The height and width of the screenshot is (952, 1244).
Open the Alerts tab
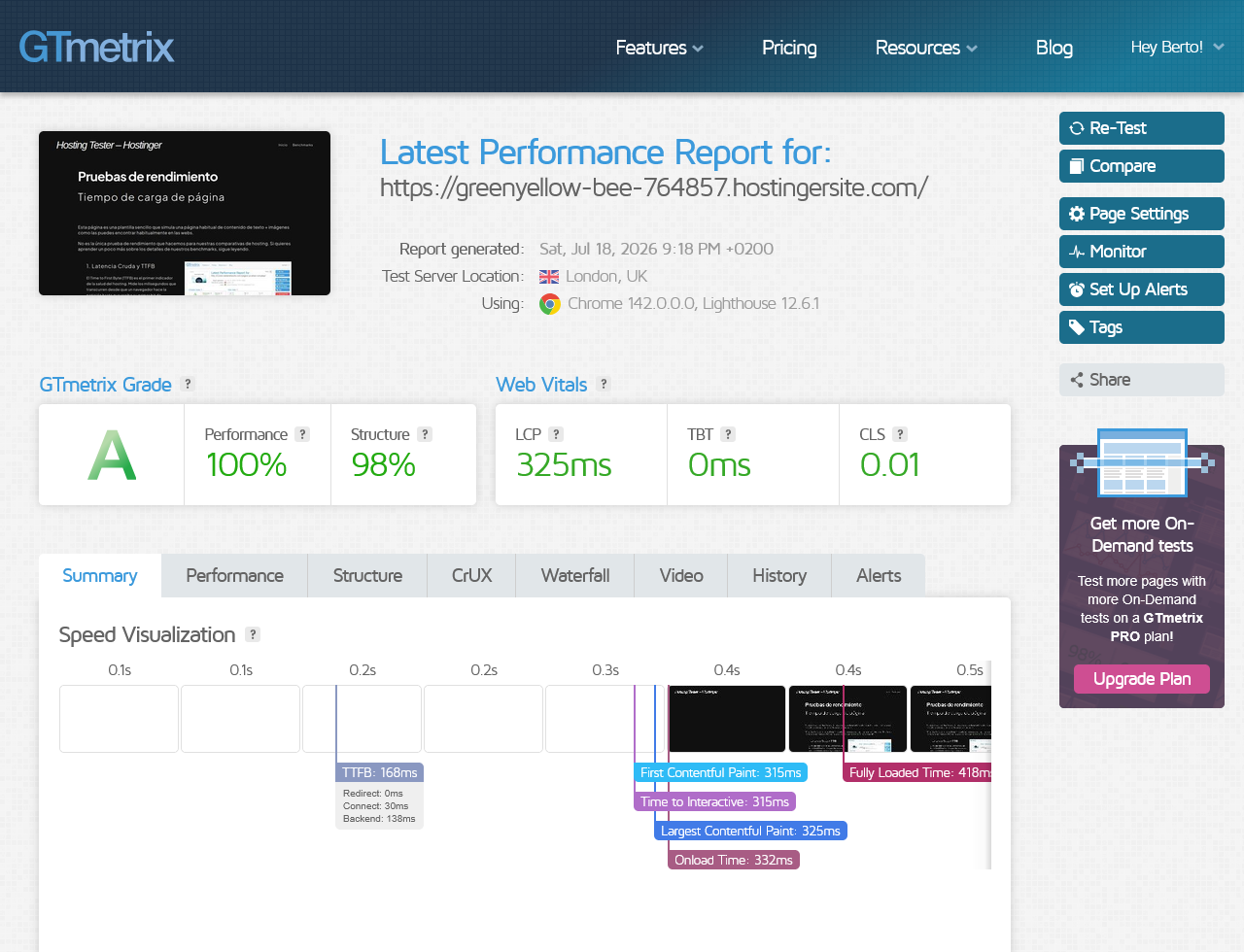(x=879, y=576)
